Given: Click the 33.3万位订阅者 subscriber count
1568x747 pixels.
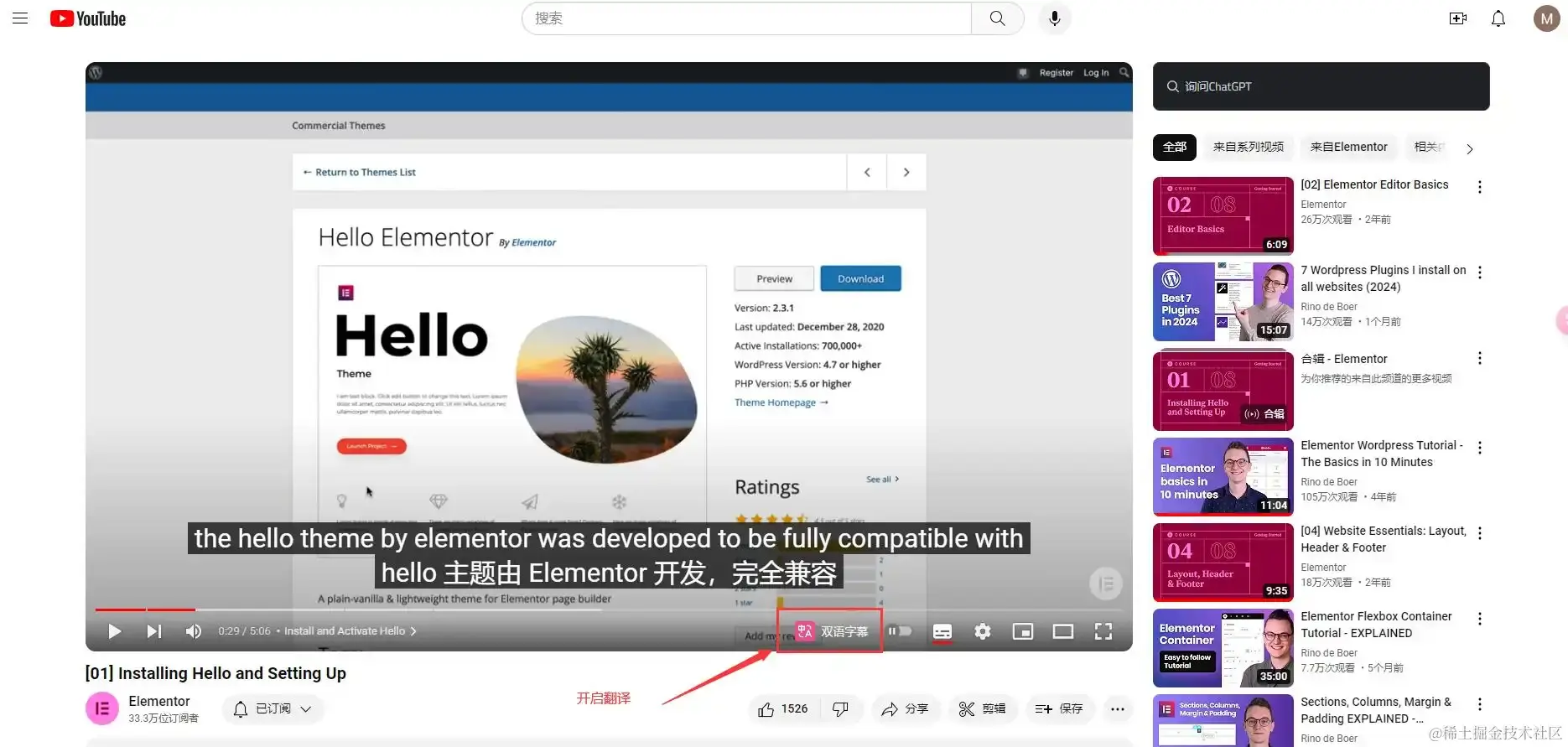Looking at the screenshot, I should [164, 718].
